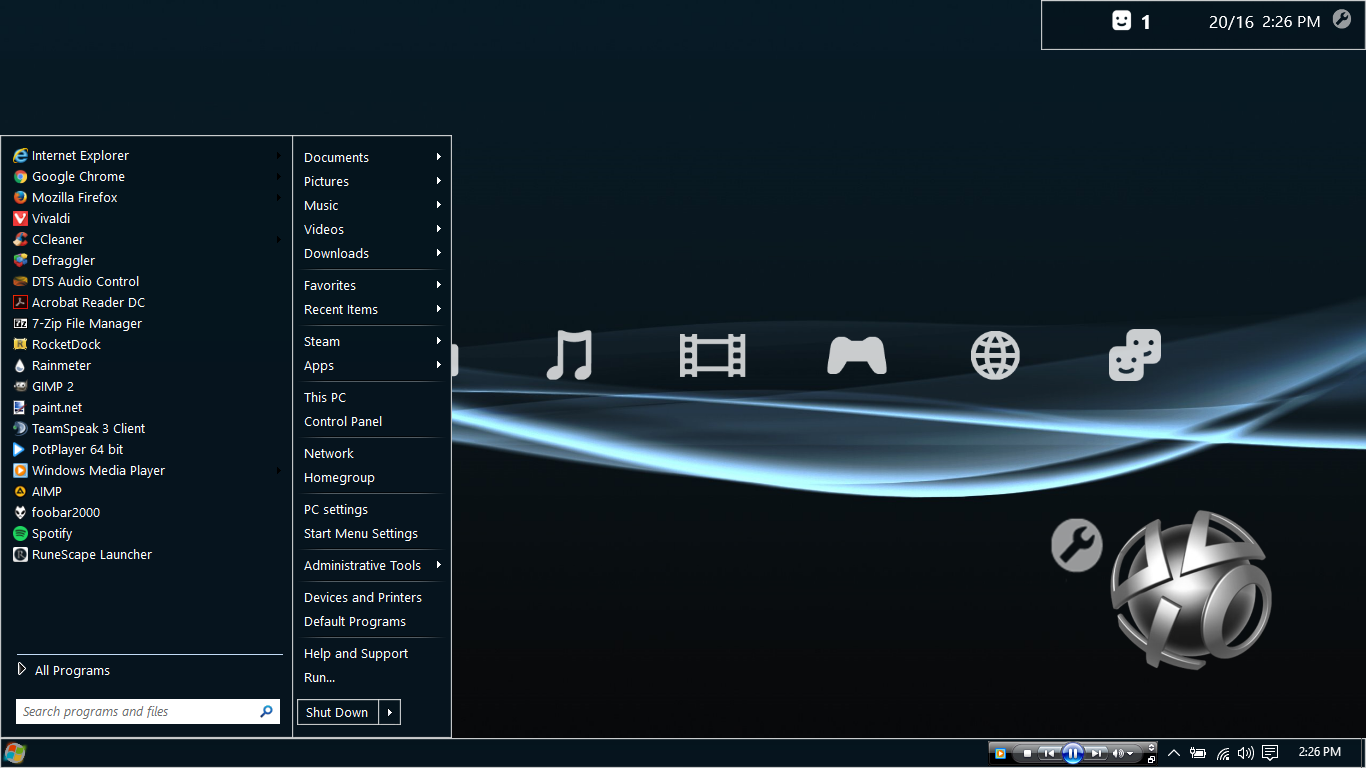Click the music note icon on desktop

569,355
